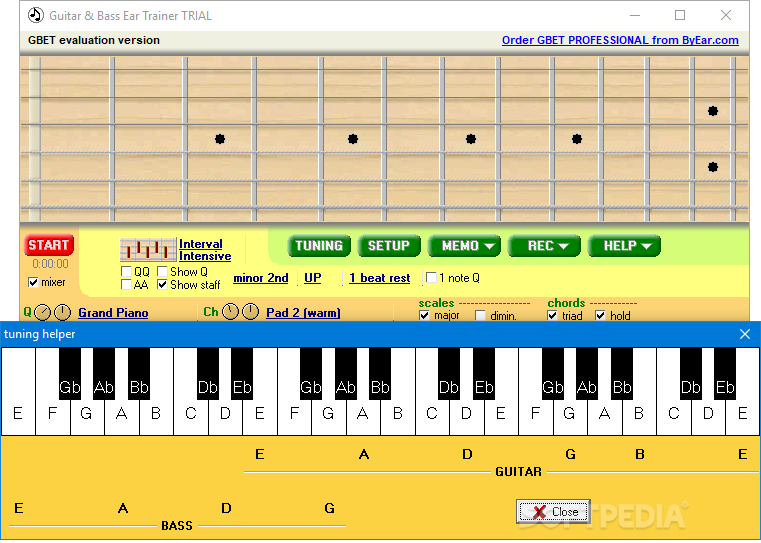The width and height of the screenshot is (761, 543).
Task: Play the first Ab black key
Action: (104, 374)
